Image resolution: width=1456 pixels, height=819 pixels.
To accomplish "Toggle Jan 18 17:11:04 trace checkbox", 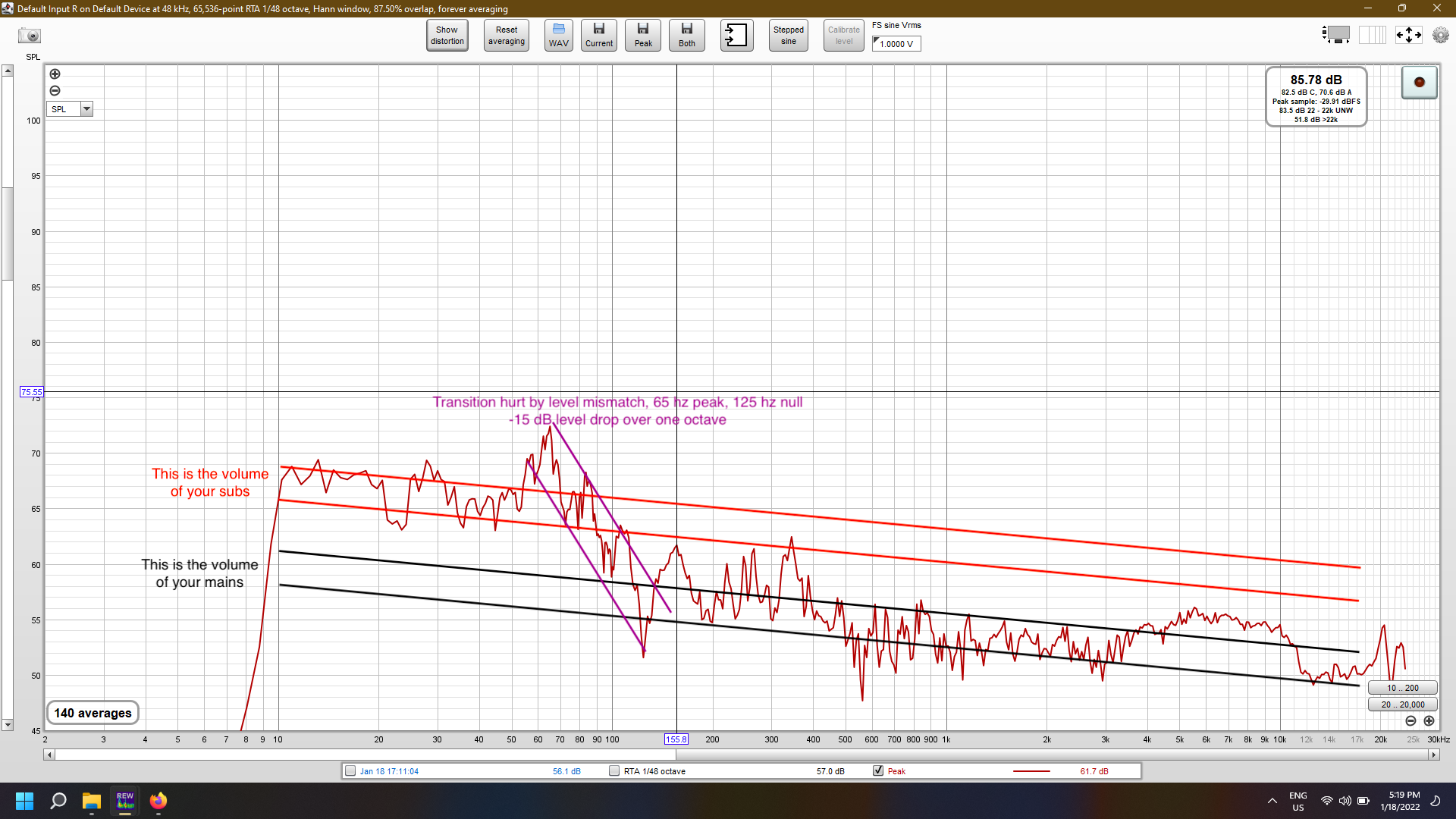I will click(350, 771).
